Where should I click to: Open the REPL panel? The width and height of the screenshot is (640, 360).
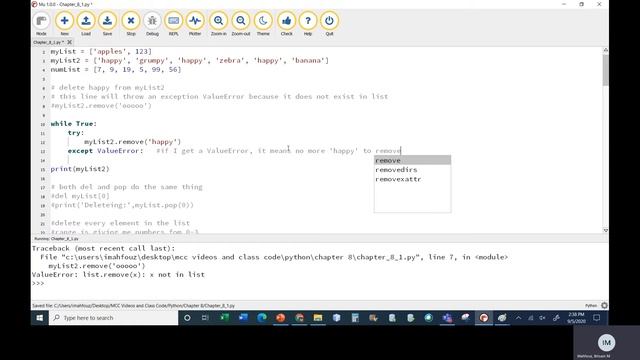(x=173, y=24)
